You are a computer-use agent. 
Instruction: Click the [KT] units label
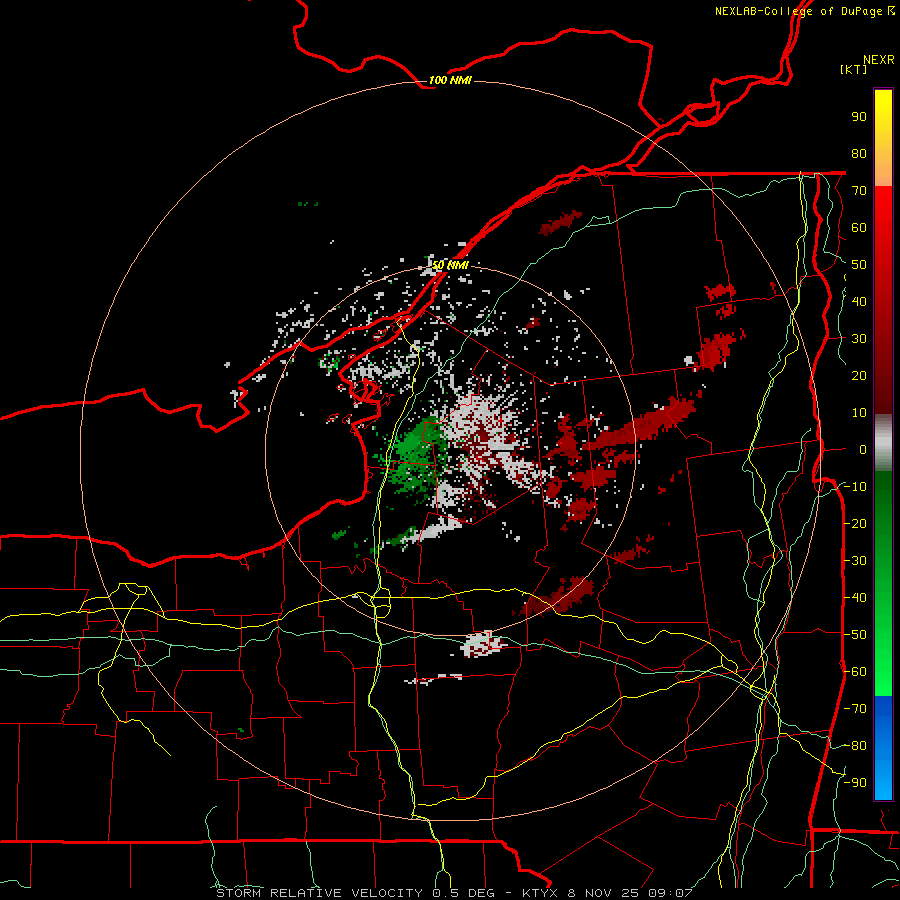[853, 69]
